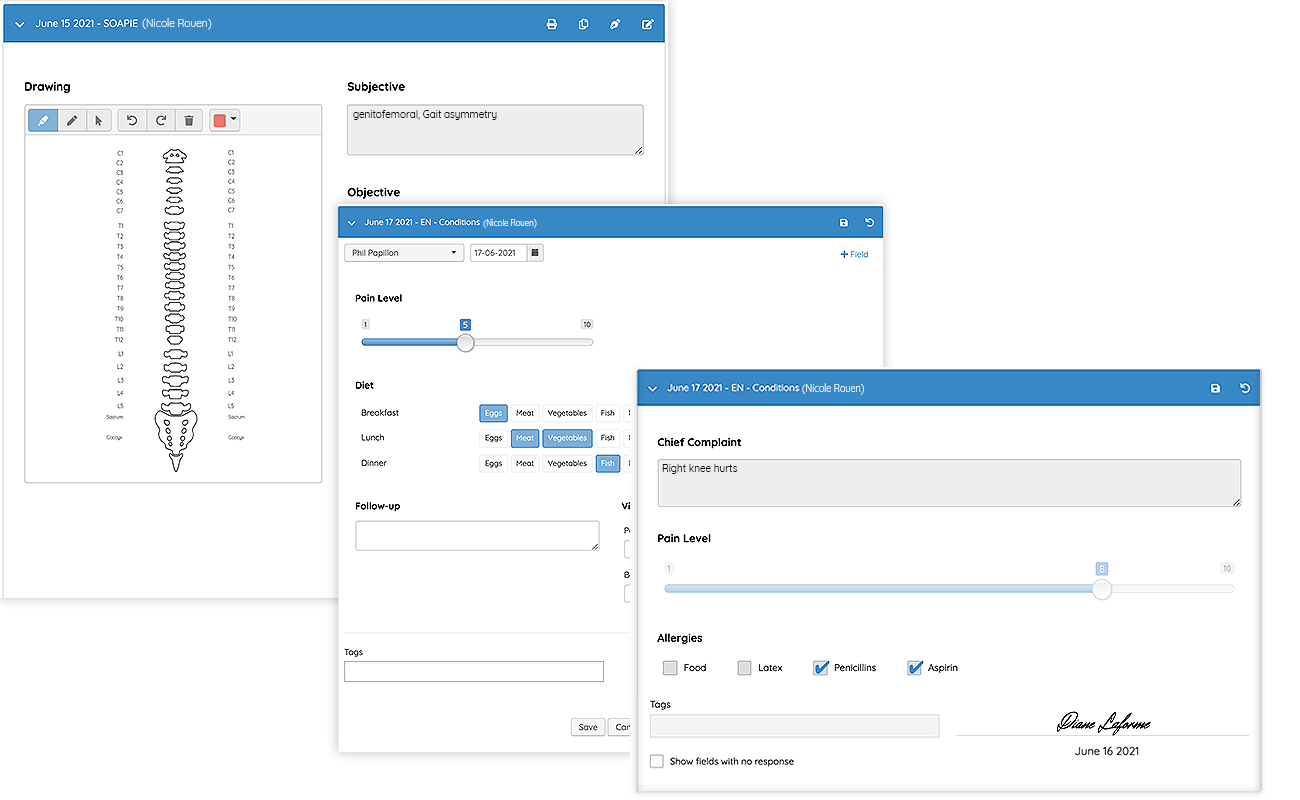Toggle Fish for Lunch
This screenshot has height=800, width=1300.
point(607,438)
